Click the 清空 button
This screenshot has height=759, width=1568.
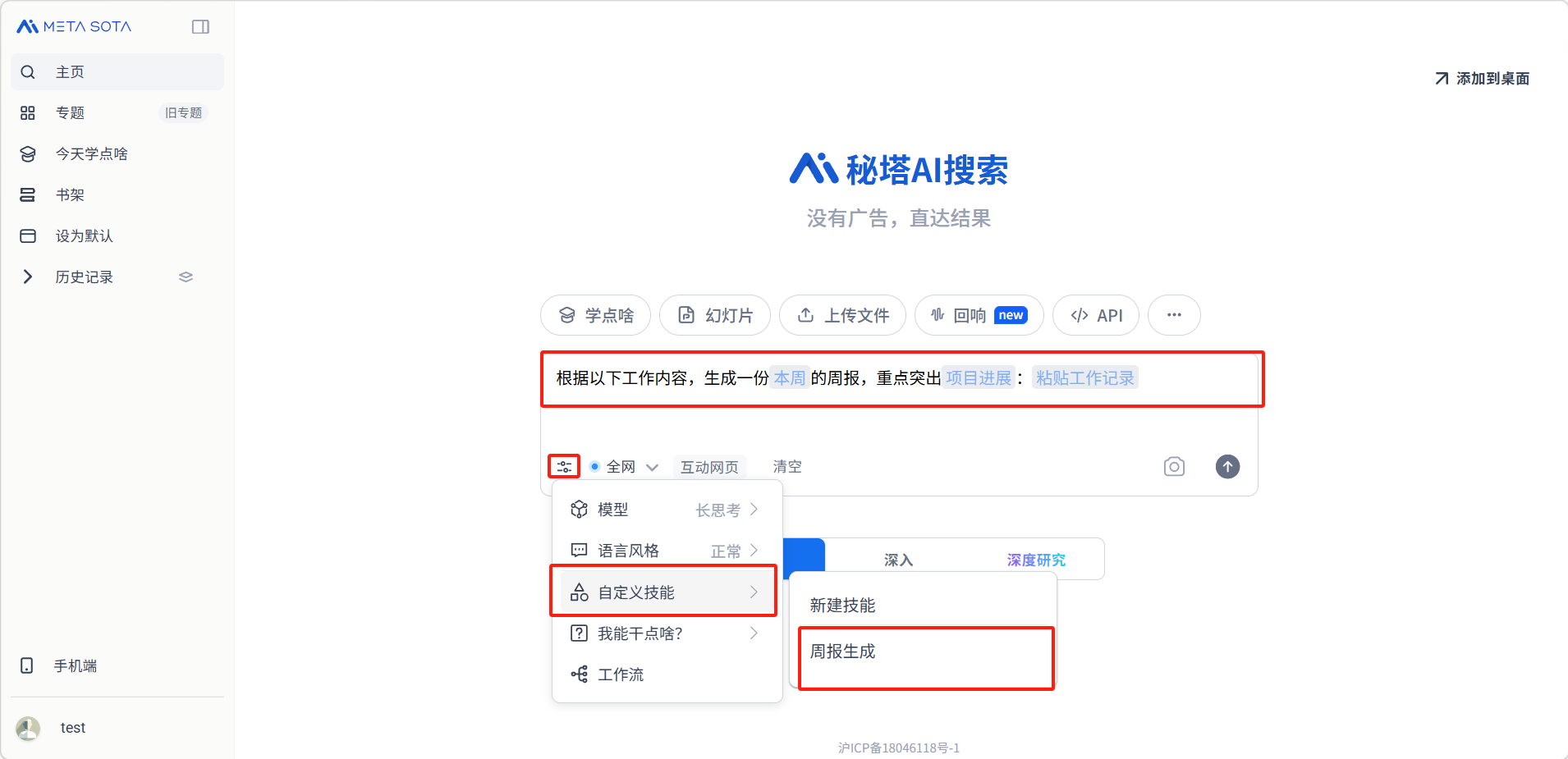786,467
